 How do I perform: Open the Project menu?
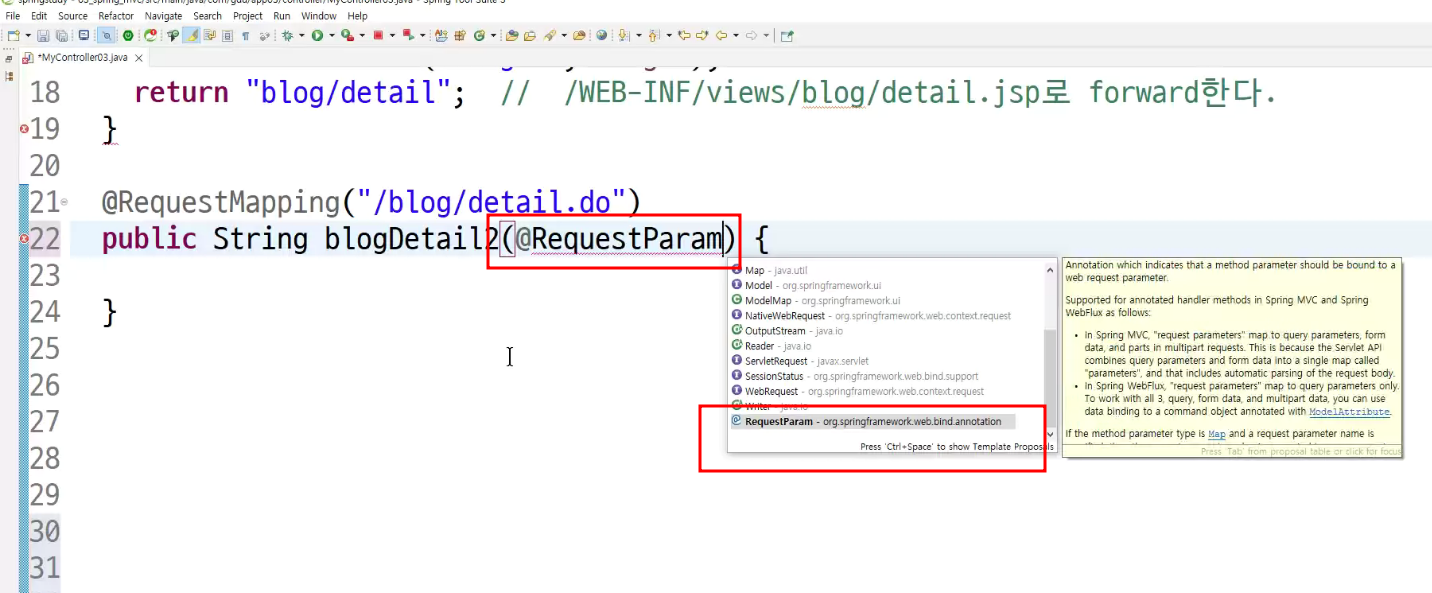[x=248, y=16]
